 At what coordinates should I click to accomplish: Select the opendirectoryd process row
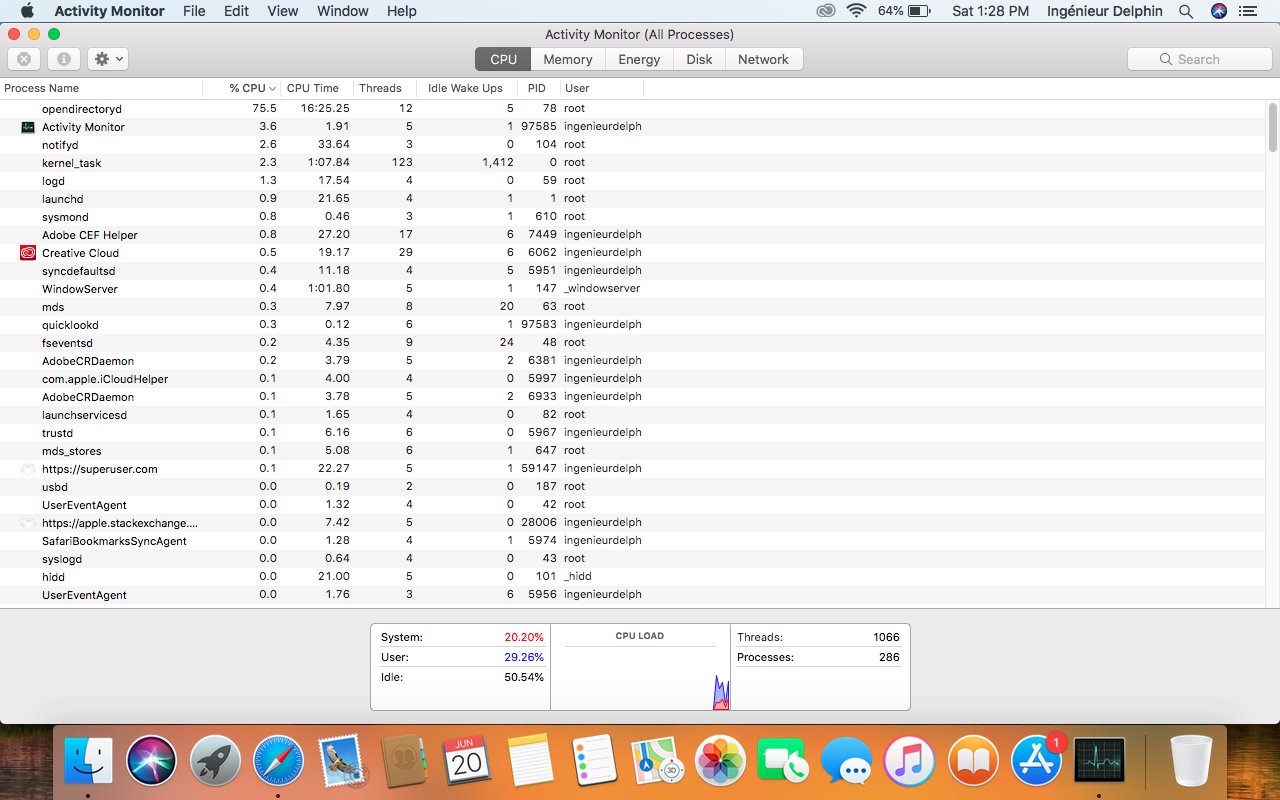click(x=633, y=108)
